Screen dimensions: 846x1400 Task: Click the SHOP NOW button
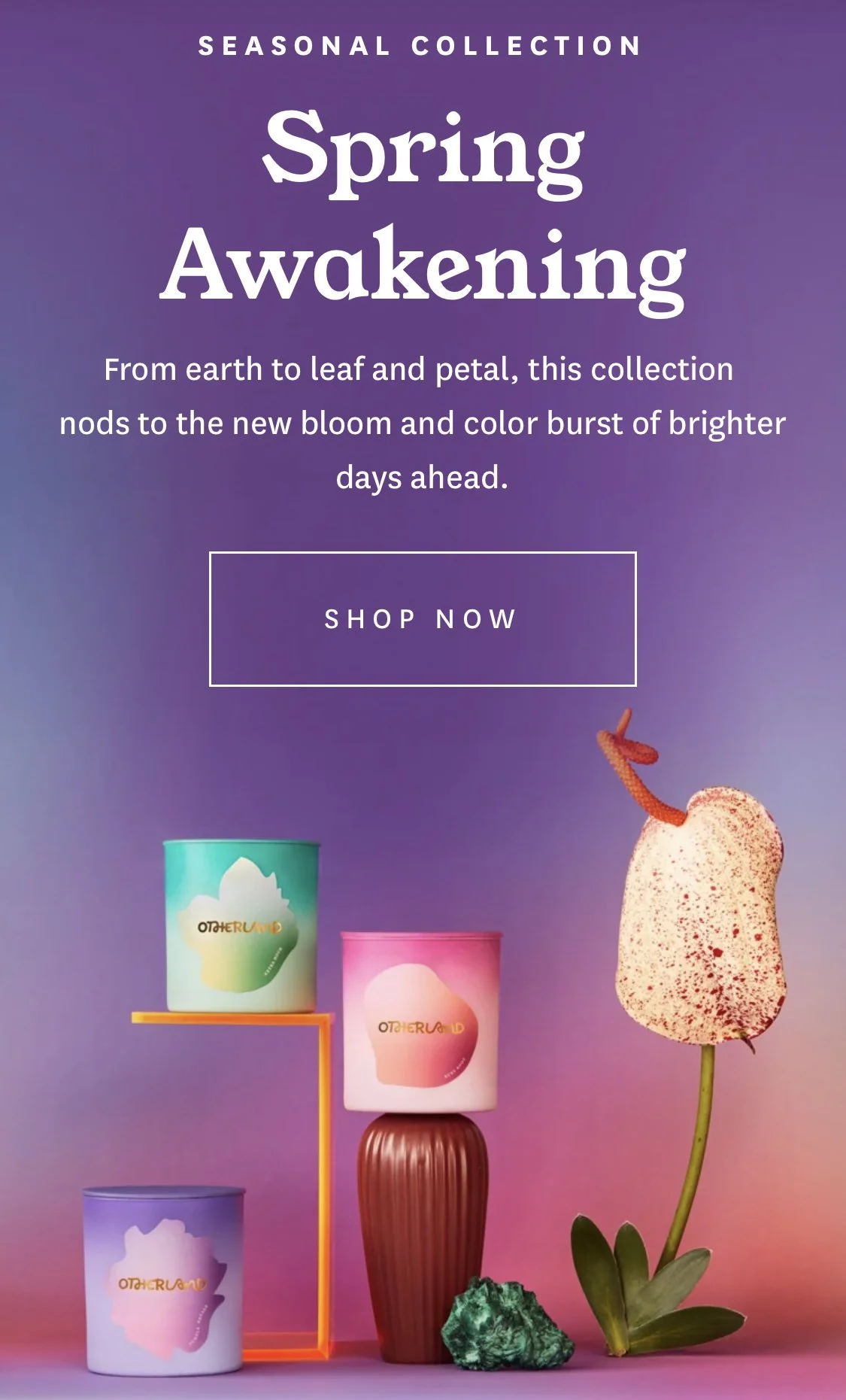point(423,619)
